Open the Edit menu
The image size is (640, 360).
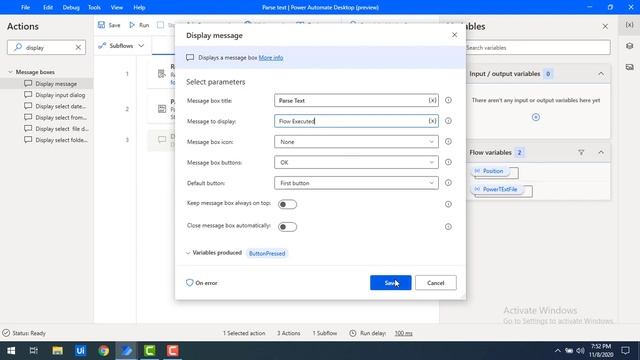pyautogui.click(x=48, y=7)
